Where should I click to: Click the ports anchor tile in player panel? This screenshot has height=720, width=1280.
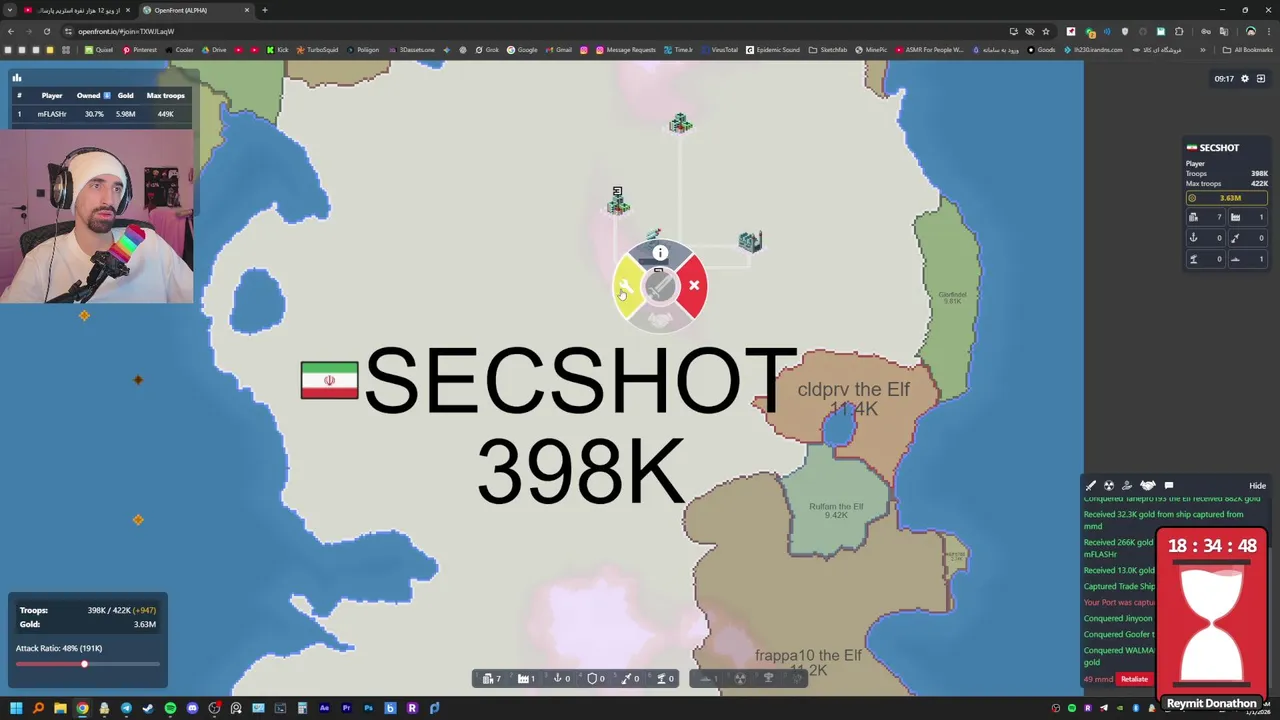(1205, 238)
